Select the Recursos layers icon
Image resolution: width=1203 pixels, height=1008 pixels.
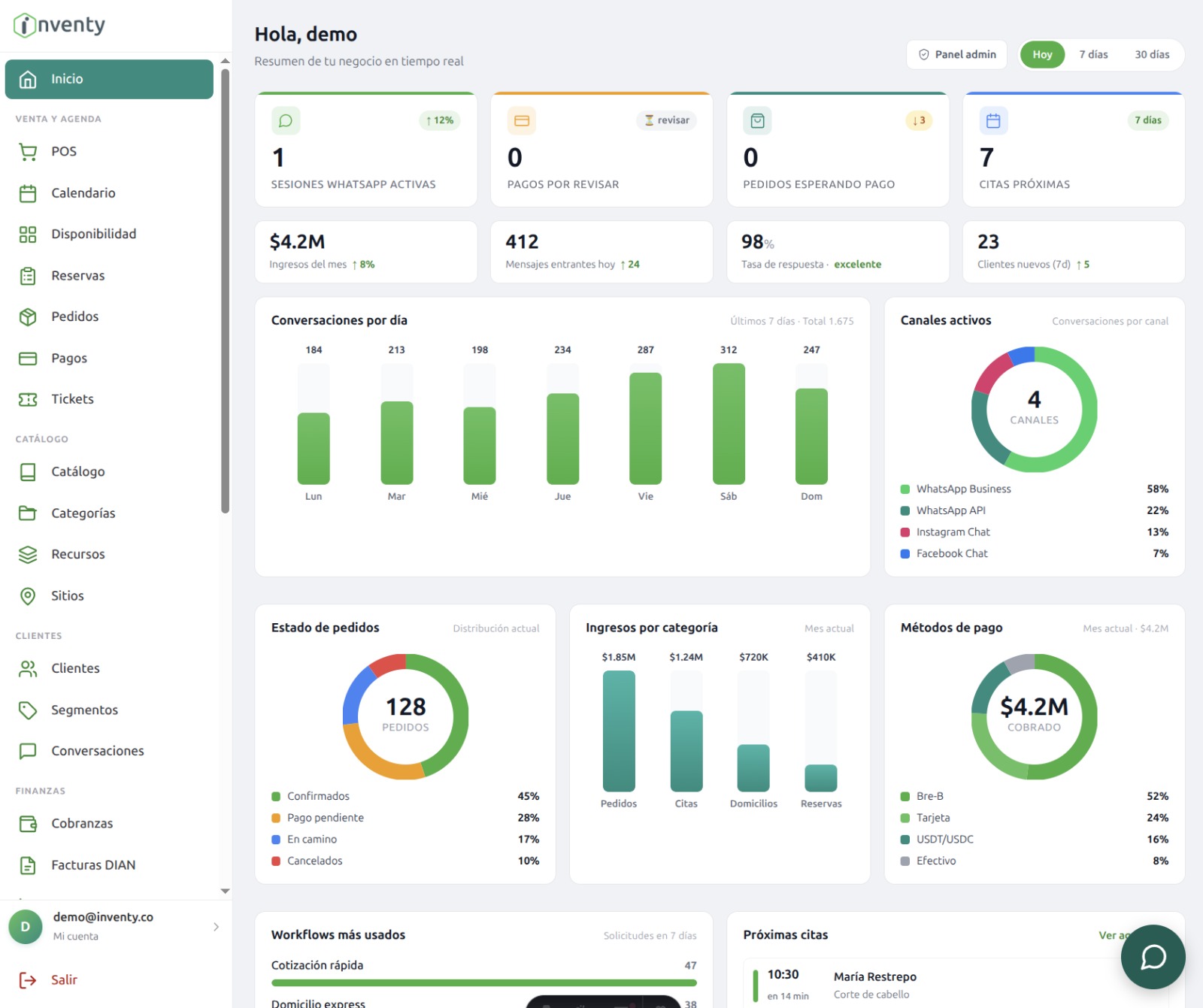click(28, 555)
